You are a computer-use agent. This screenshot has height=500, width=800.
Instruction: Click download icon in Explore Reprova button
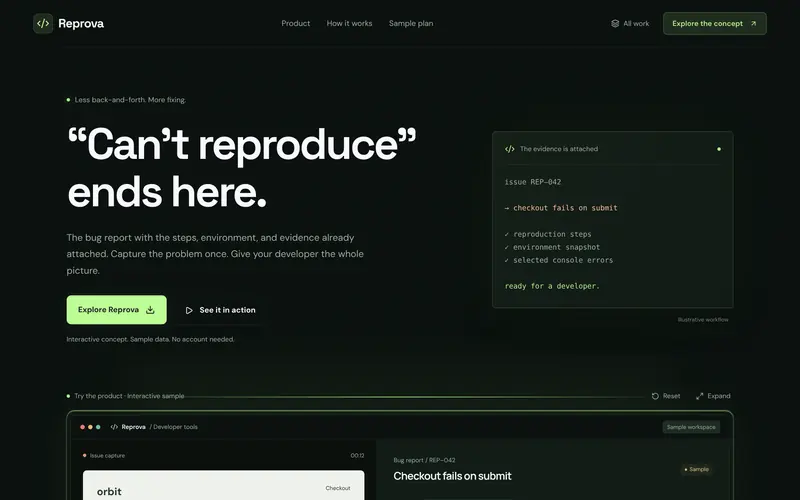pyautogui.click(x=150, y=310)
